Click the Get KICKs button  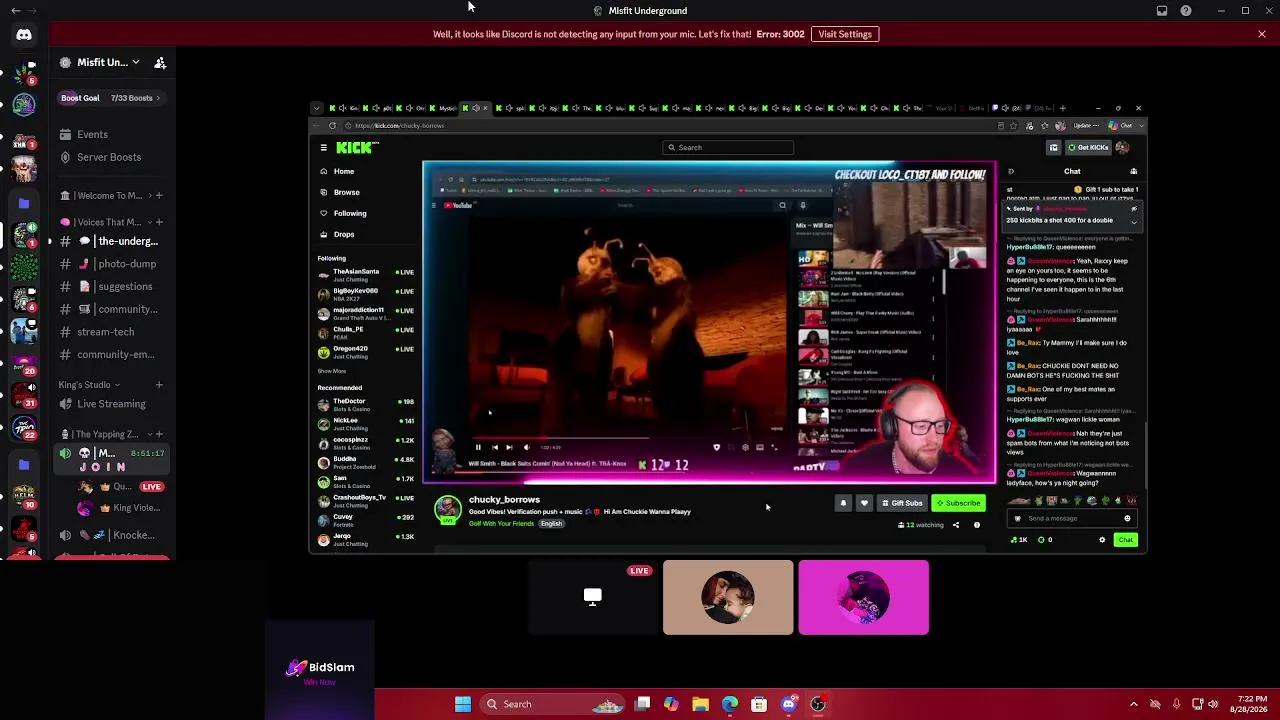pyautogui.click(x=1088, y=148)
